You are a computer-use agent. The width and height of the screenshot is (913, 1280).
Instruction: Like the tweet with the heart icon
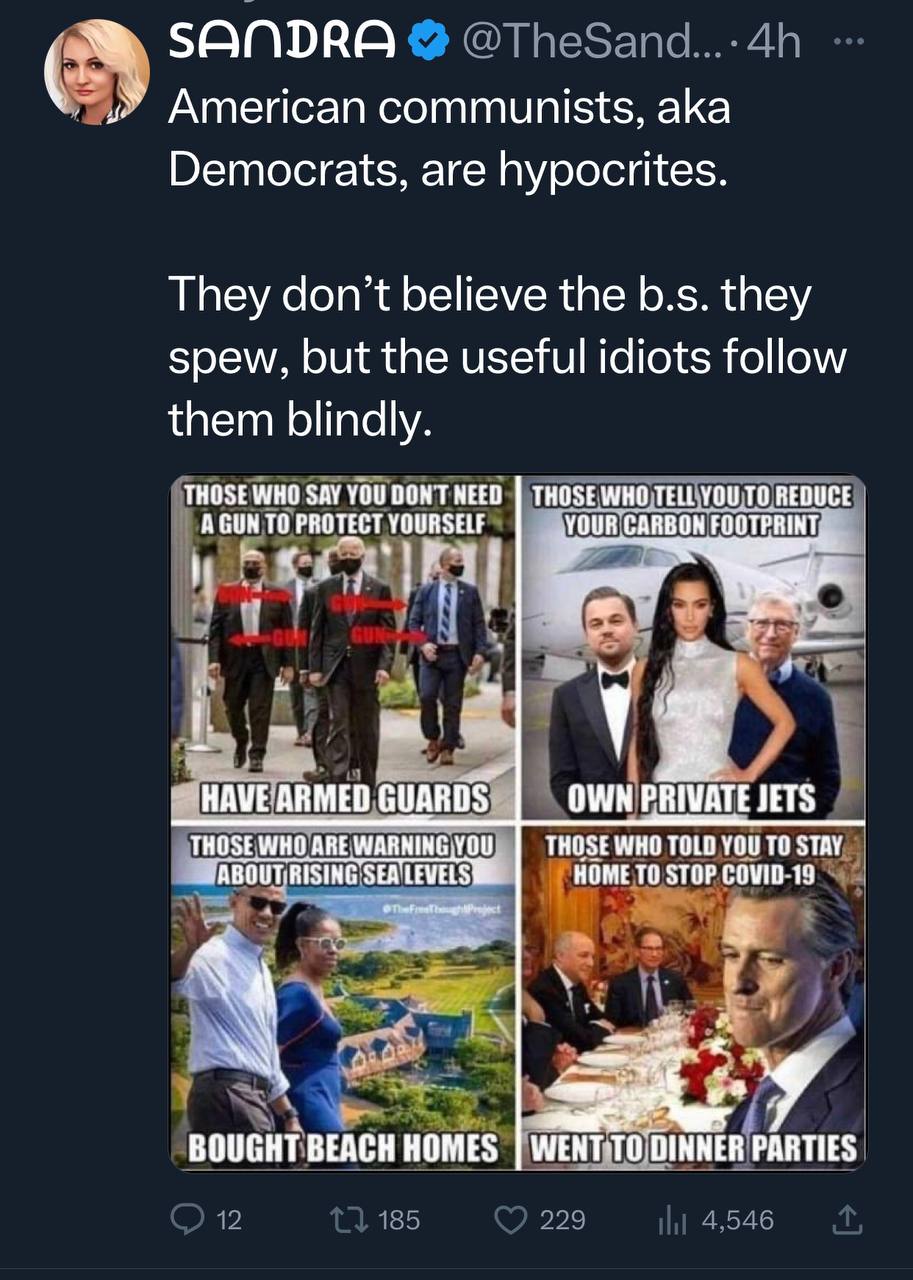click(512, 1220)
